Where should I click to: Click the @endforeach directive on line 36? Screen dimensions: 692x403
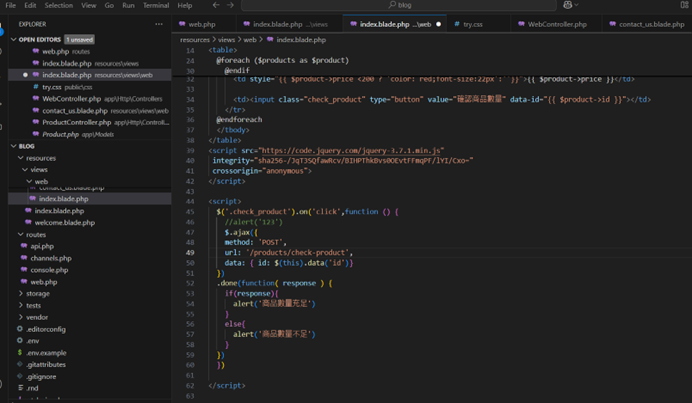(239, 120)
